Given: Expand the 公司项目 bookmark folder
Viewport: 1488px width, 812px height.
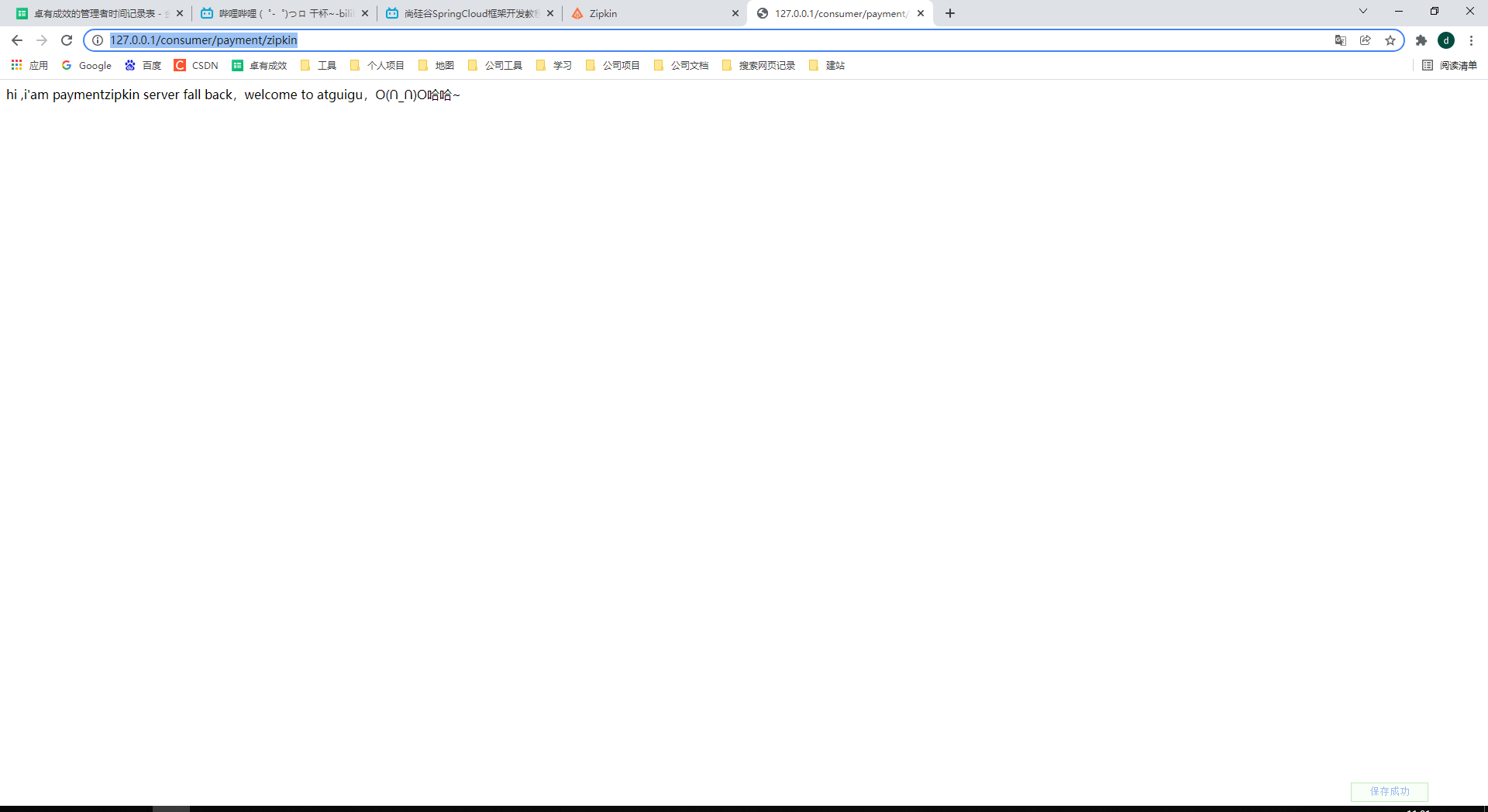Looking at the screenshot, I should pos(613,65).
